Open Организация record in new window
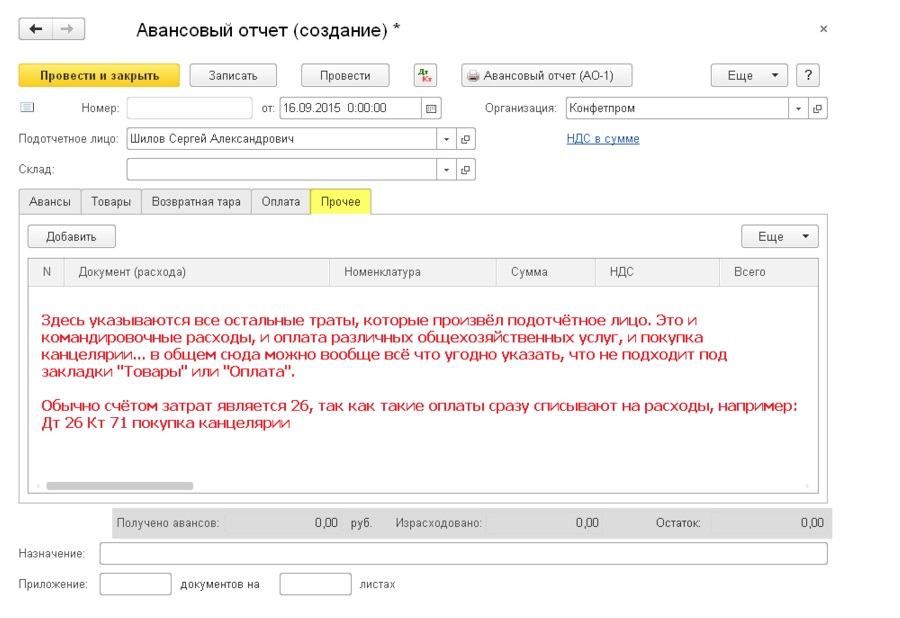The image size is (900, 618). (x=817, y=108)
